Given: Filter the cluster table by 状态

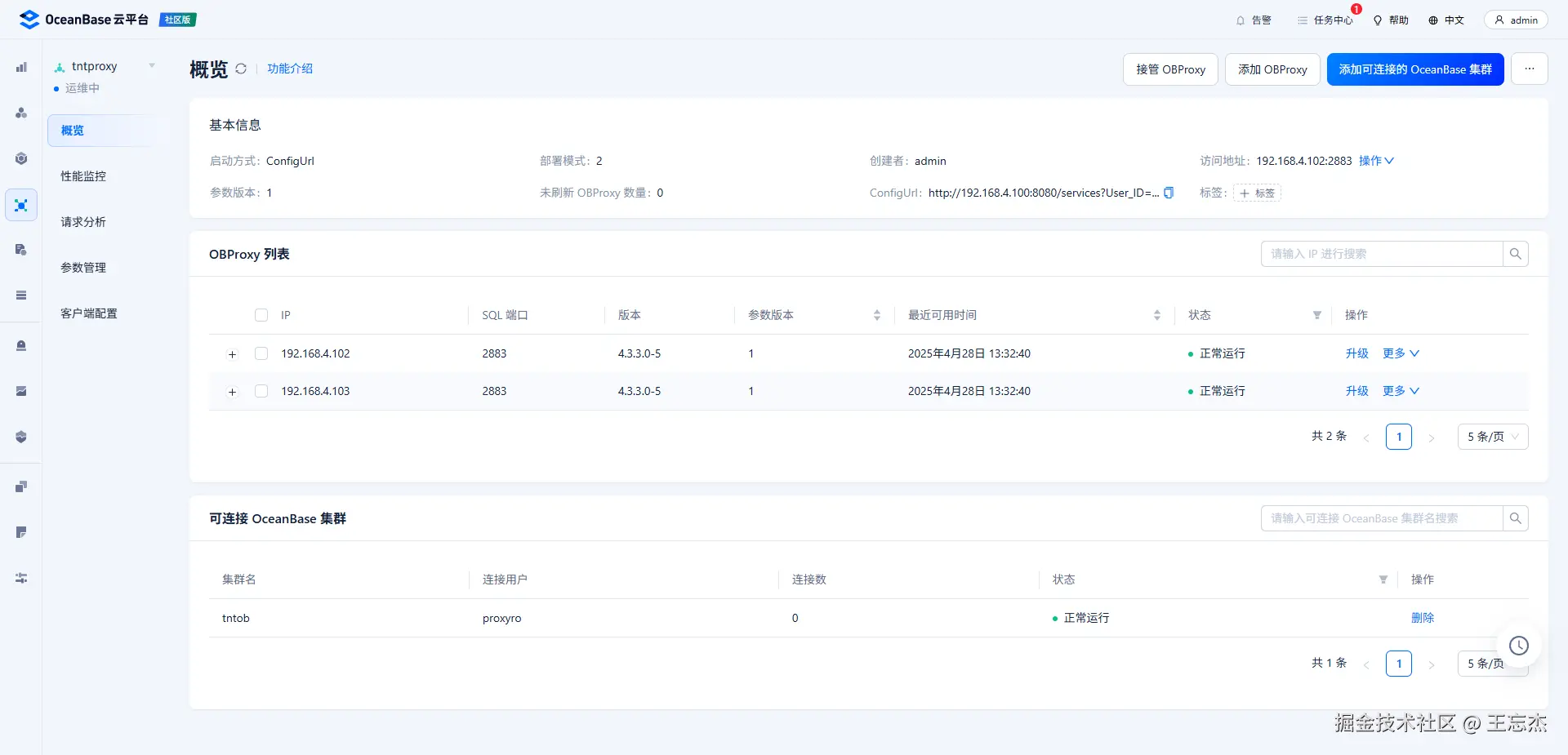Looking at the screenshot, I should click(x=1383, y=580).
